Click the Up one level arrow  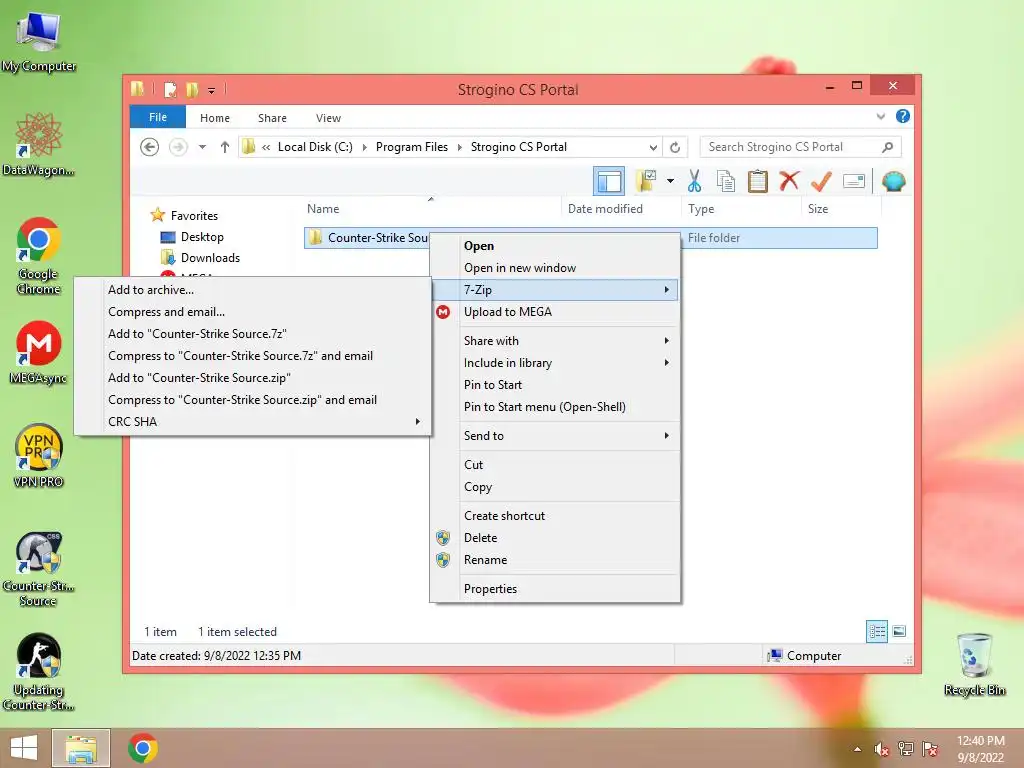[225, 147]
